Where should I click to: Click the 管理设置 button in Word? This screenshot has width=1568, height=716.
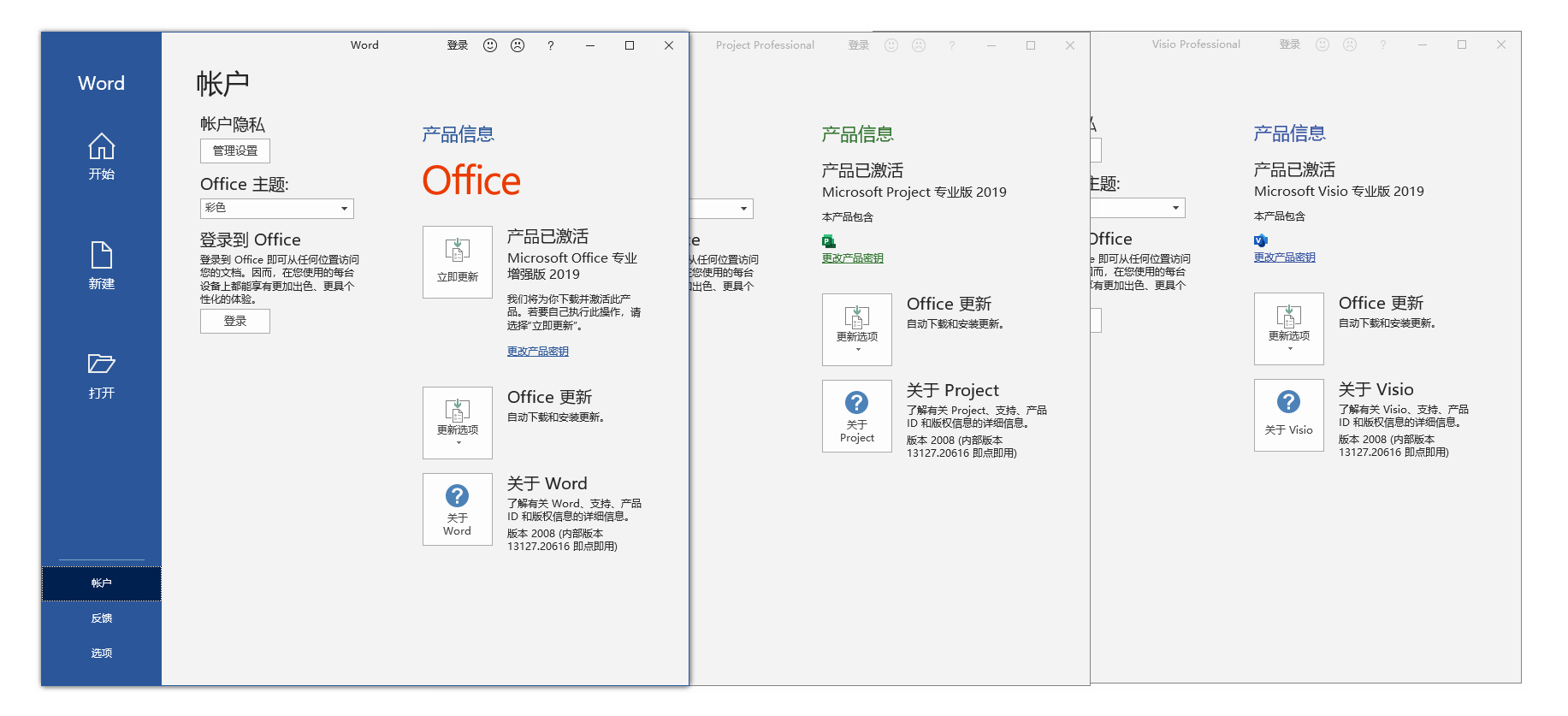point(235,151)
